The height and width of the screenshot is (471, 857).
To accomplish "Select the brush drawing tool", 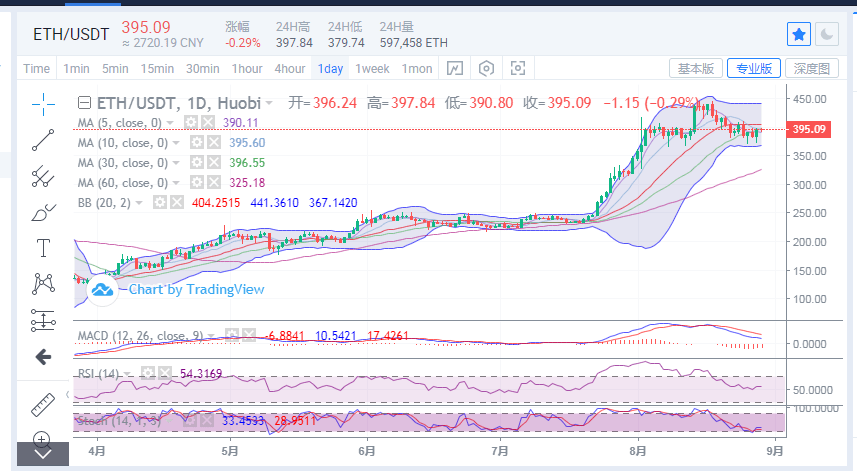I will pos(43,213).
